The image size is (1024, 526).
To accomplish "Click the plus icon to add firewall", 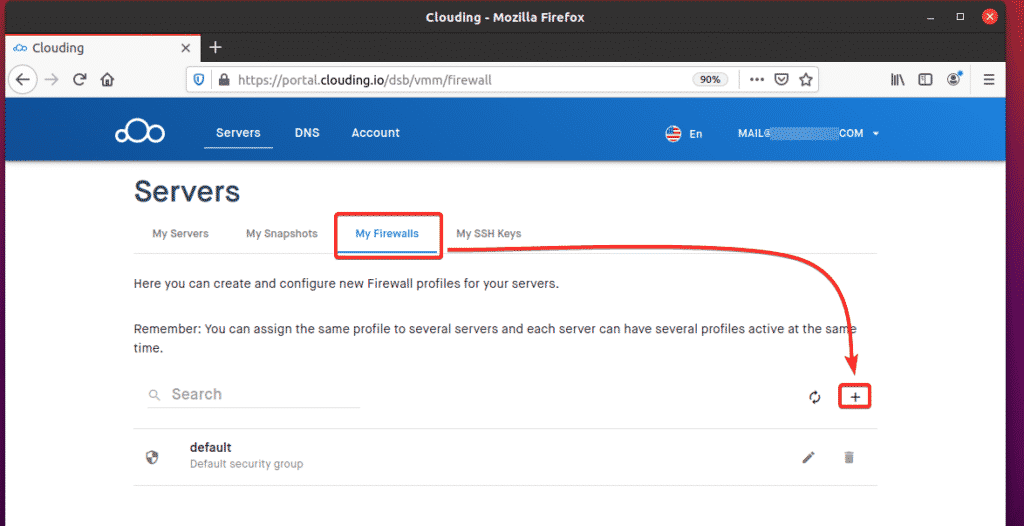I will point(854,397).
